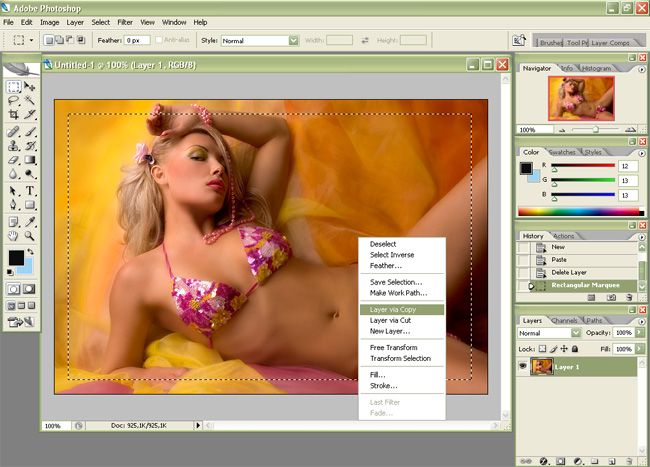
Task: Toggle Layer 1 visibility eye
Action: (x=522, y=366)
